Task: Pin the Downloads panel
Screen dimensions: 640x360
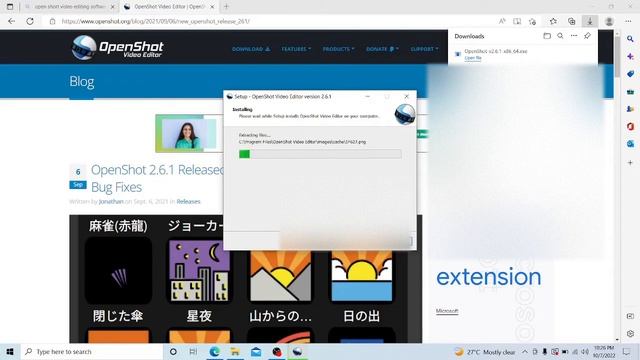Action: [x=587, y=36]
